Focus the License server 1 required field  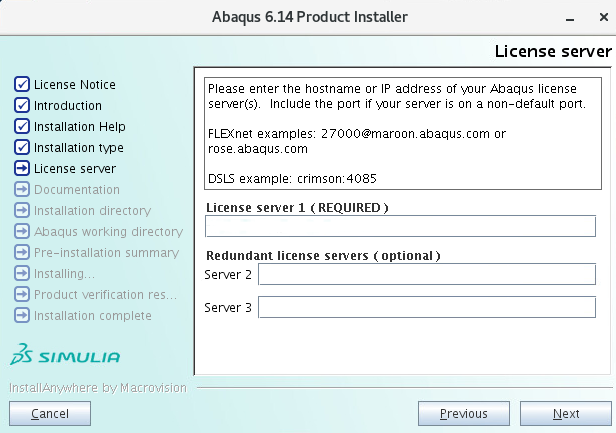[400, 226]
